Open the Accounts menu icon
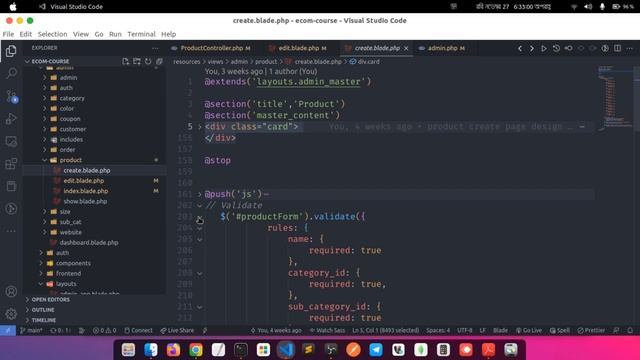640x360 pixels. tap(11, 291)
